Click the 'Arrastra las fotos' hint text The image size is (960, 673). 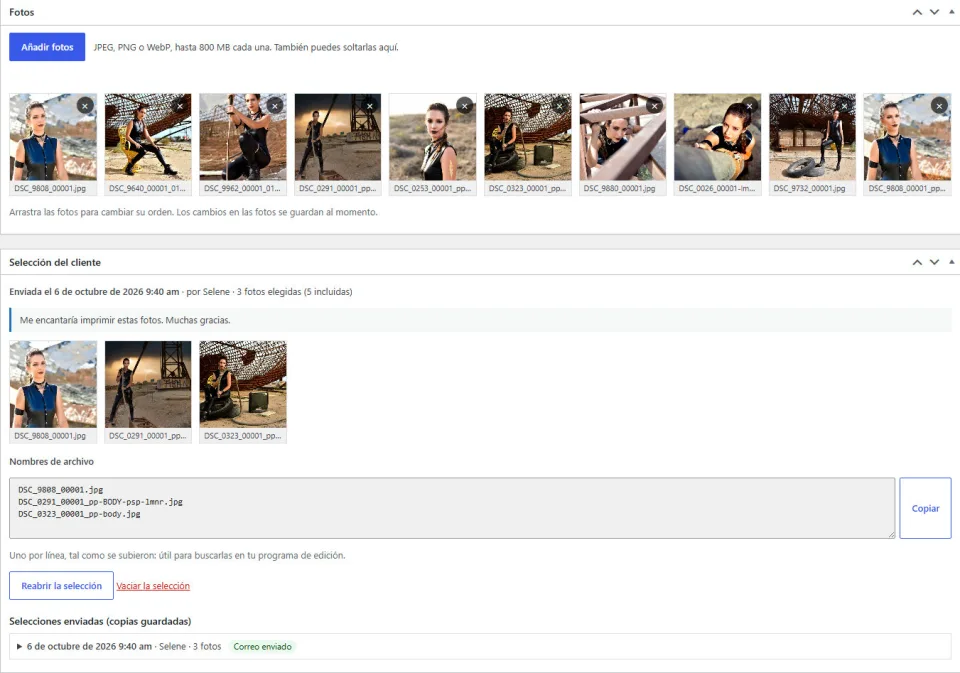tap(193, 212)
